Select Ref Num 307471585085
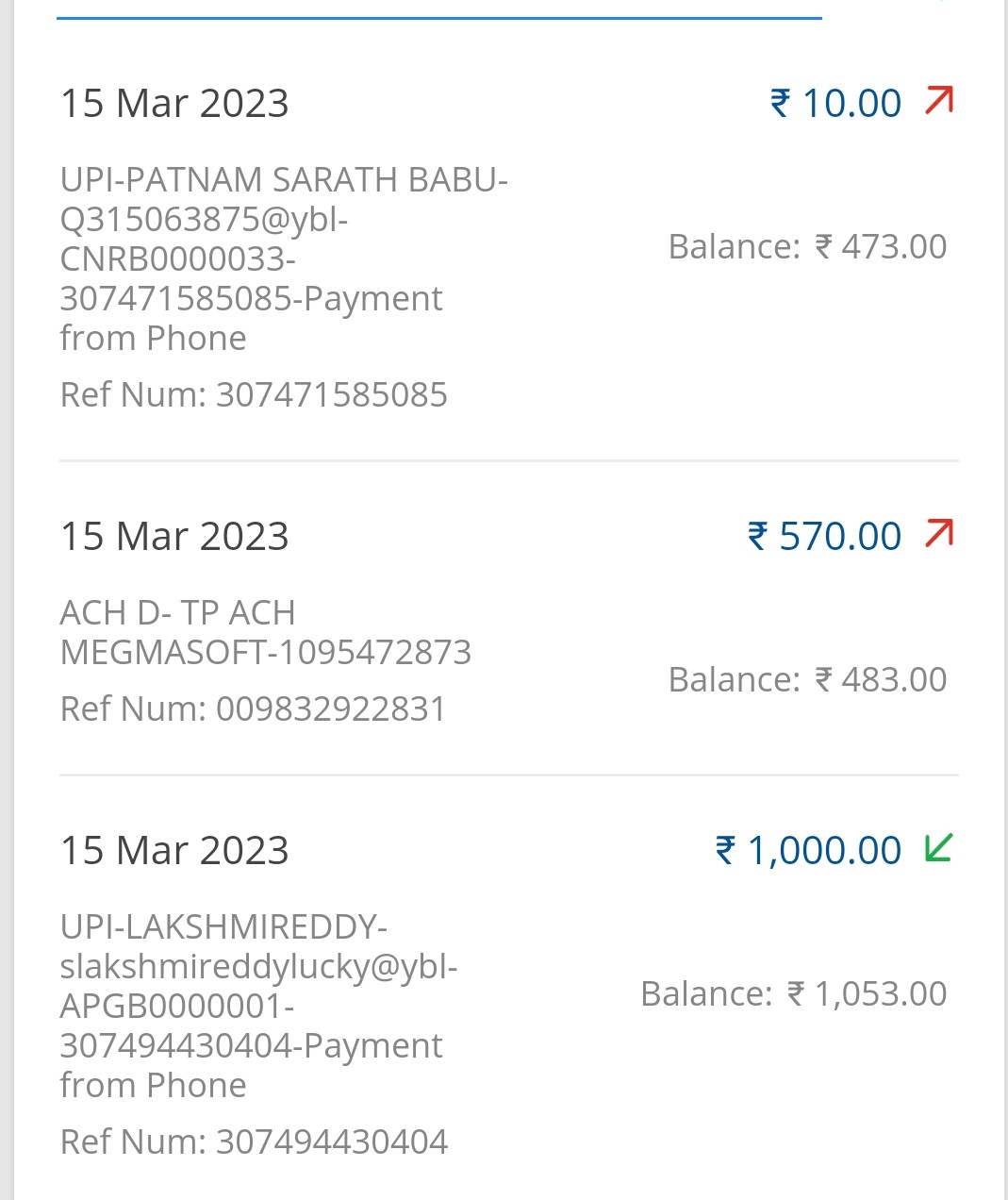The width and height of the screenshot is (1008, 1200). click(x=254, y=394)
